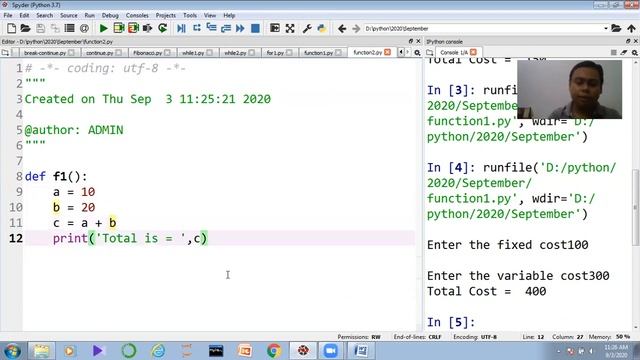Continue debugger execution

[240, 28]
